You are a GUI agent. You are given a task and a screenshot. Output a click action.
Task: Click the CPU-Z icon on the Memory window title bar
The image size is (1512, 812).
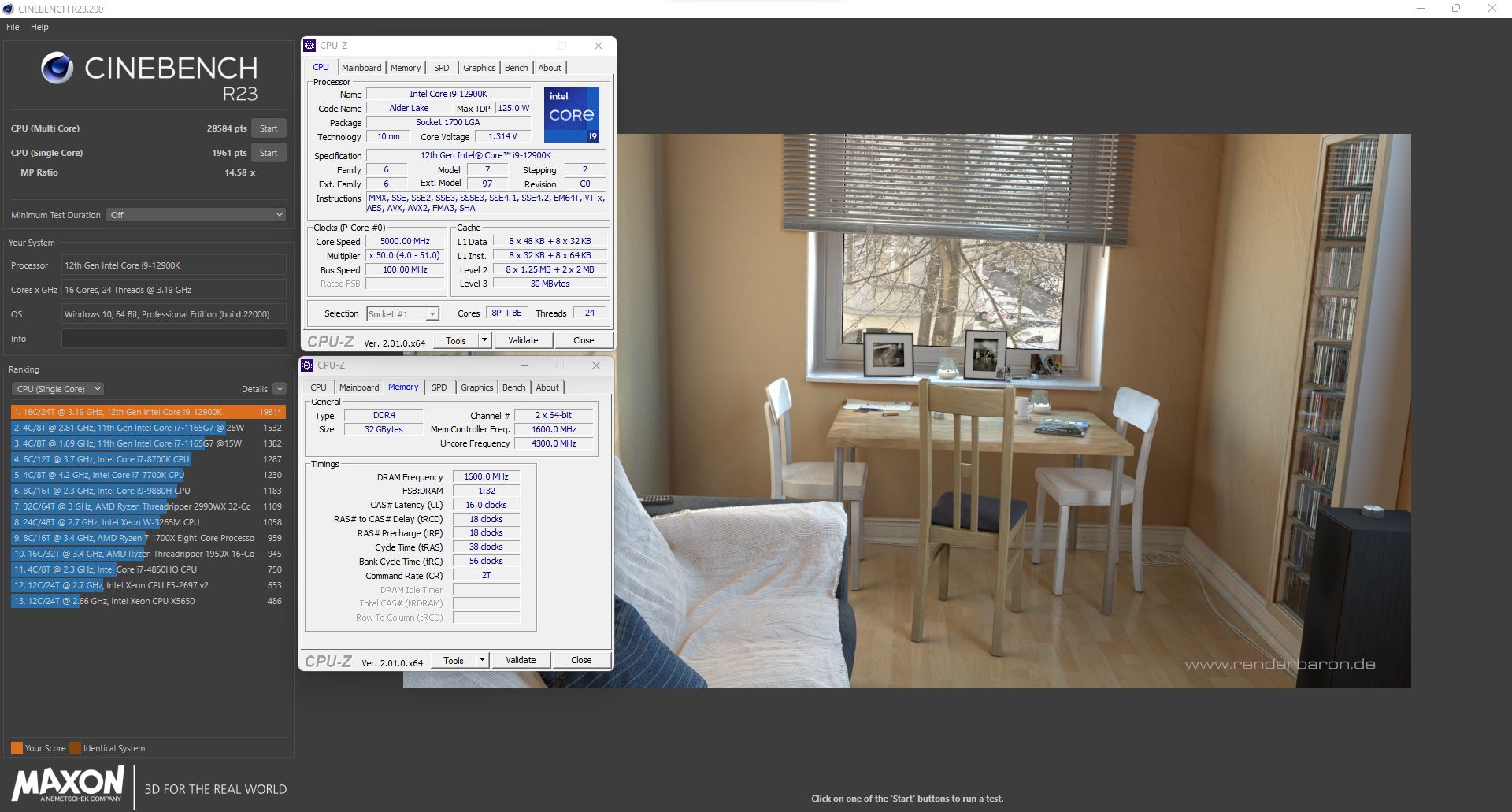(x=307, y=365)
